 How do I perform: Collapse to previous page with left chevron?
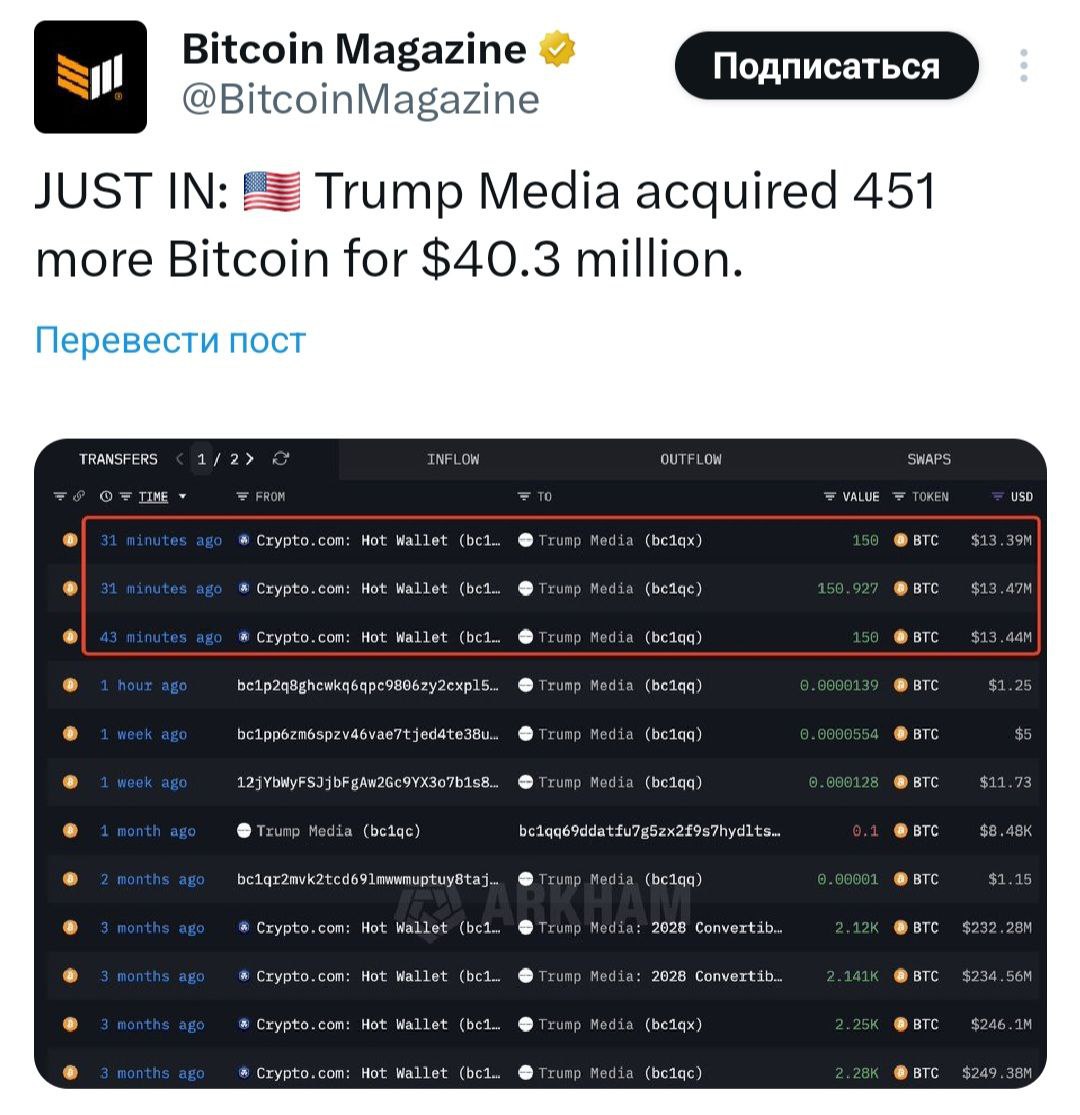click(179, 459)
